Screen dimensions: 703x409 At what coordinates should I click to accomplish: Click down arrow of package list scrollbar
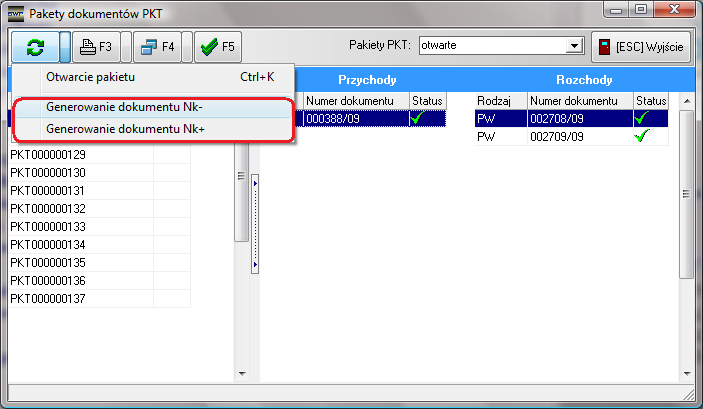[241, 374]
